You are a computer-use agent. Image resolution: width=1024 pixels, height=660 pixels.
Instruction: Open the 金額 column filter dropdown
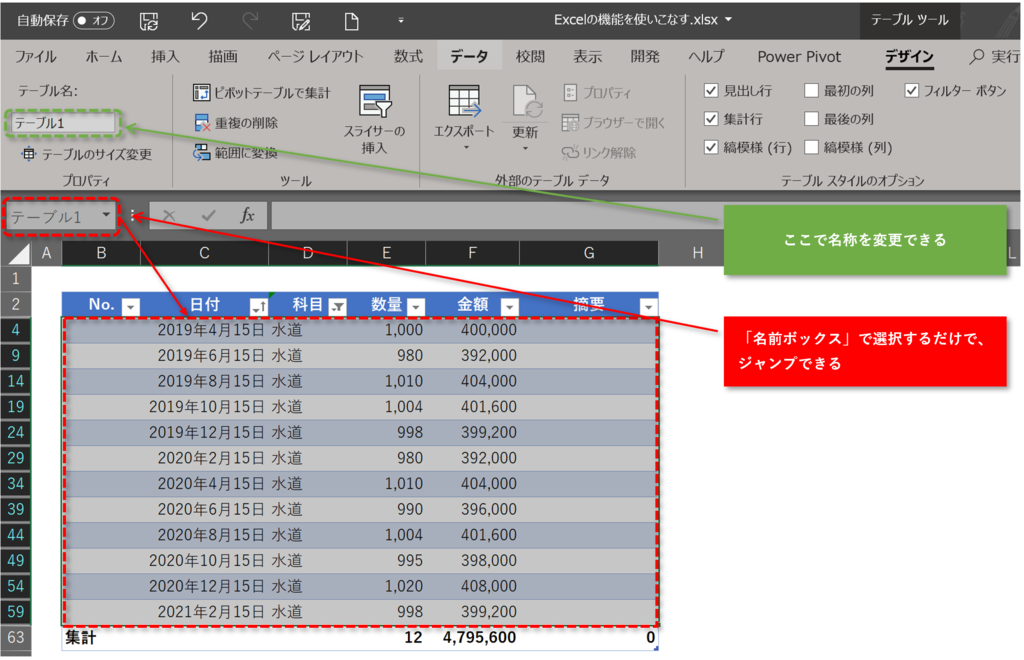tap(509, 305)
